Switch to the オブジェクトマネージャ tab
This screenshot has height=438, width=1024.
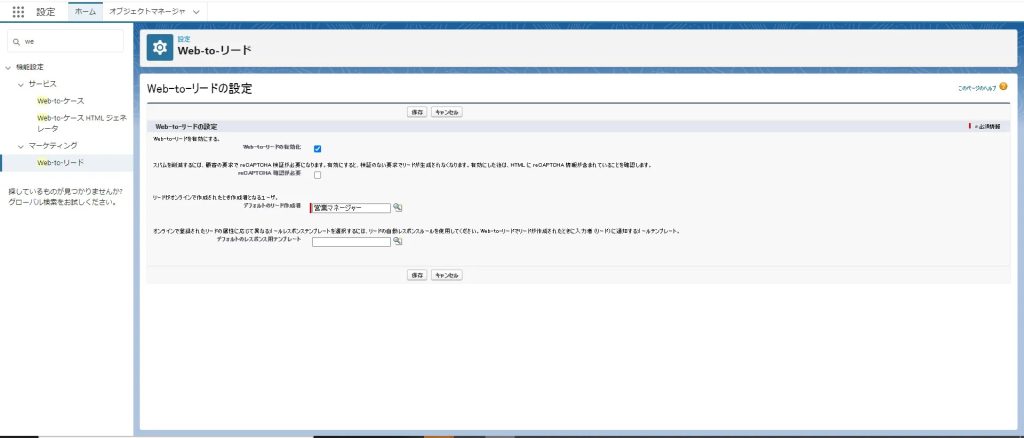(x=147, y=12)
